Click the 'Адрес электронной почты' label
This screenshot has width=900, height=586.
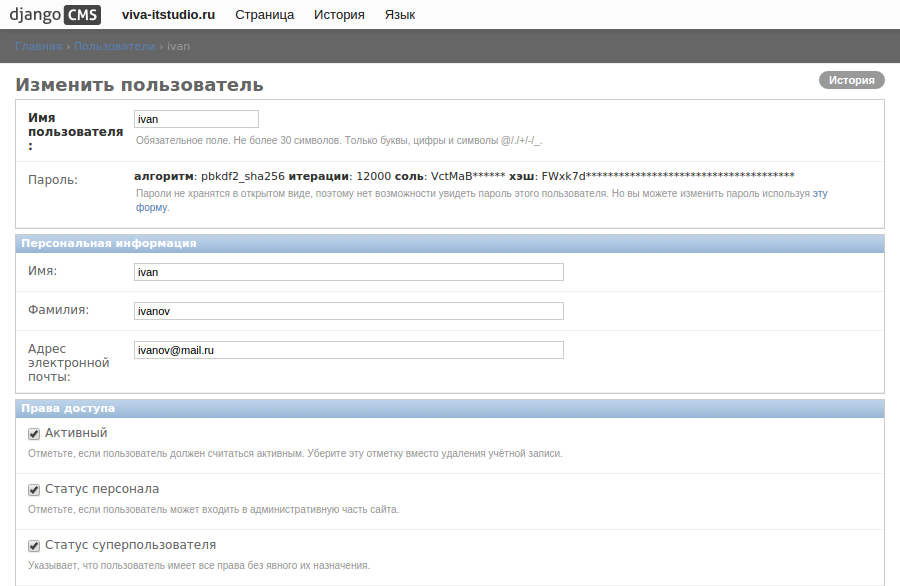point(69,363)
